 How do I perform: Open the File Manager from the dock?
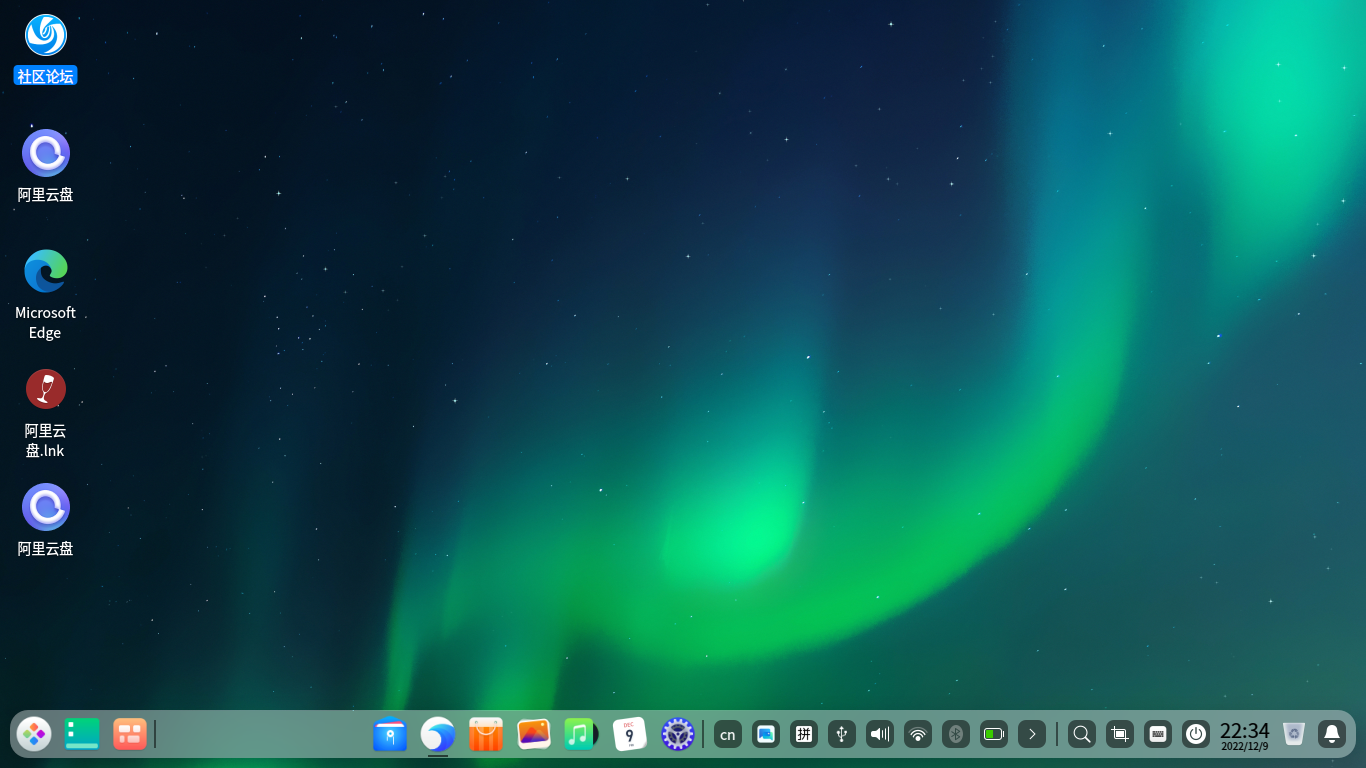(x=390, y=734)
